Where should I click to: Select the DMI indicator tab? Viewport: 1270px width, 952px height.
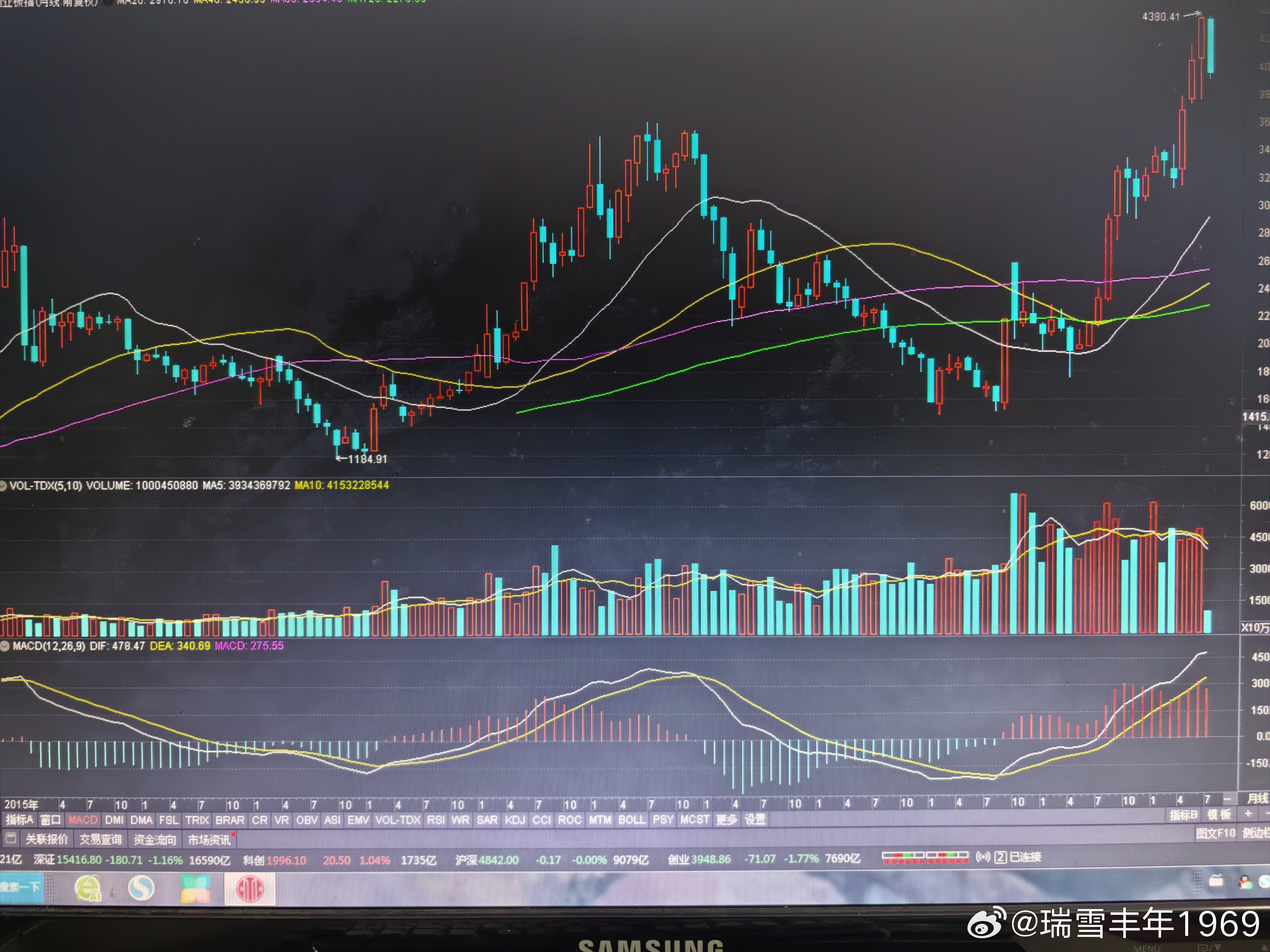point(114,820)
